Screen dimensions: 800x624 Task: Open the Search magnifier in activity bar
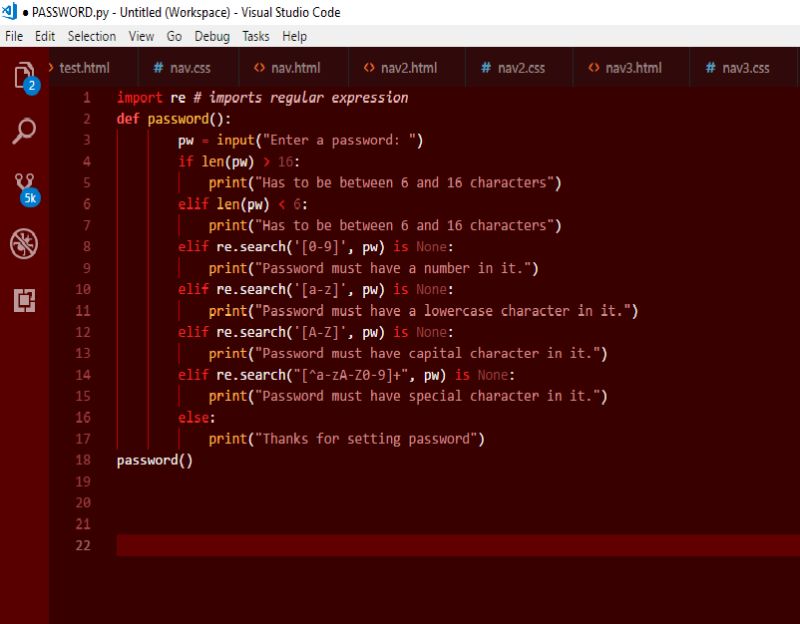(24, 131)
